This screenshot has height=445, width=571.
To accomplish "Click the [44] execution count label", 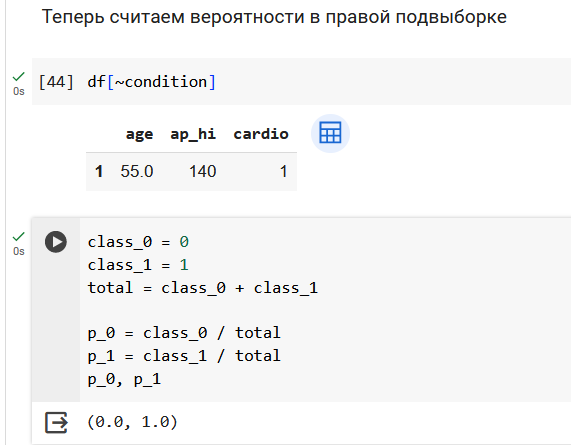I will click(56, 82).
